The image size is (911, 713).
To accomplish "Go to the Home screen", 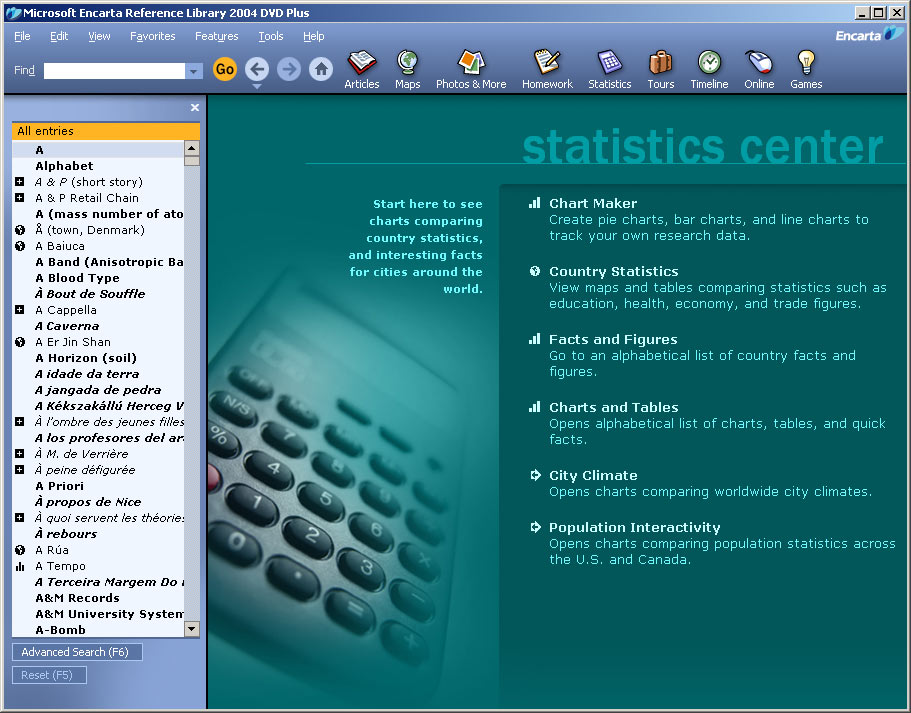I will click(x=321, y=69).
